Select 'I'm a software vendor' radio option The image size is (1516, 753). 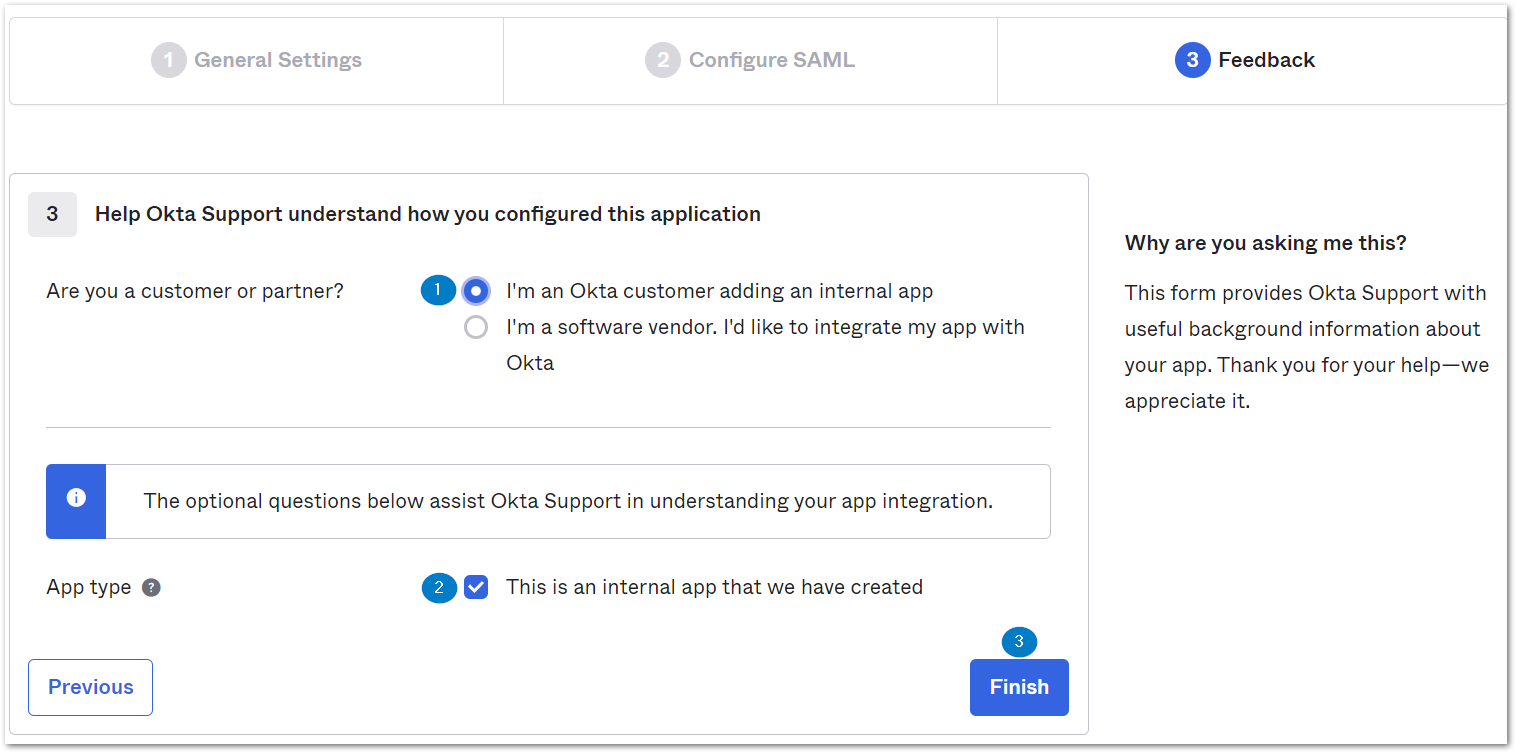[476, 327]
